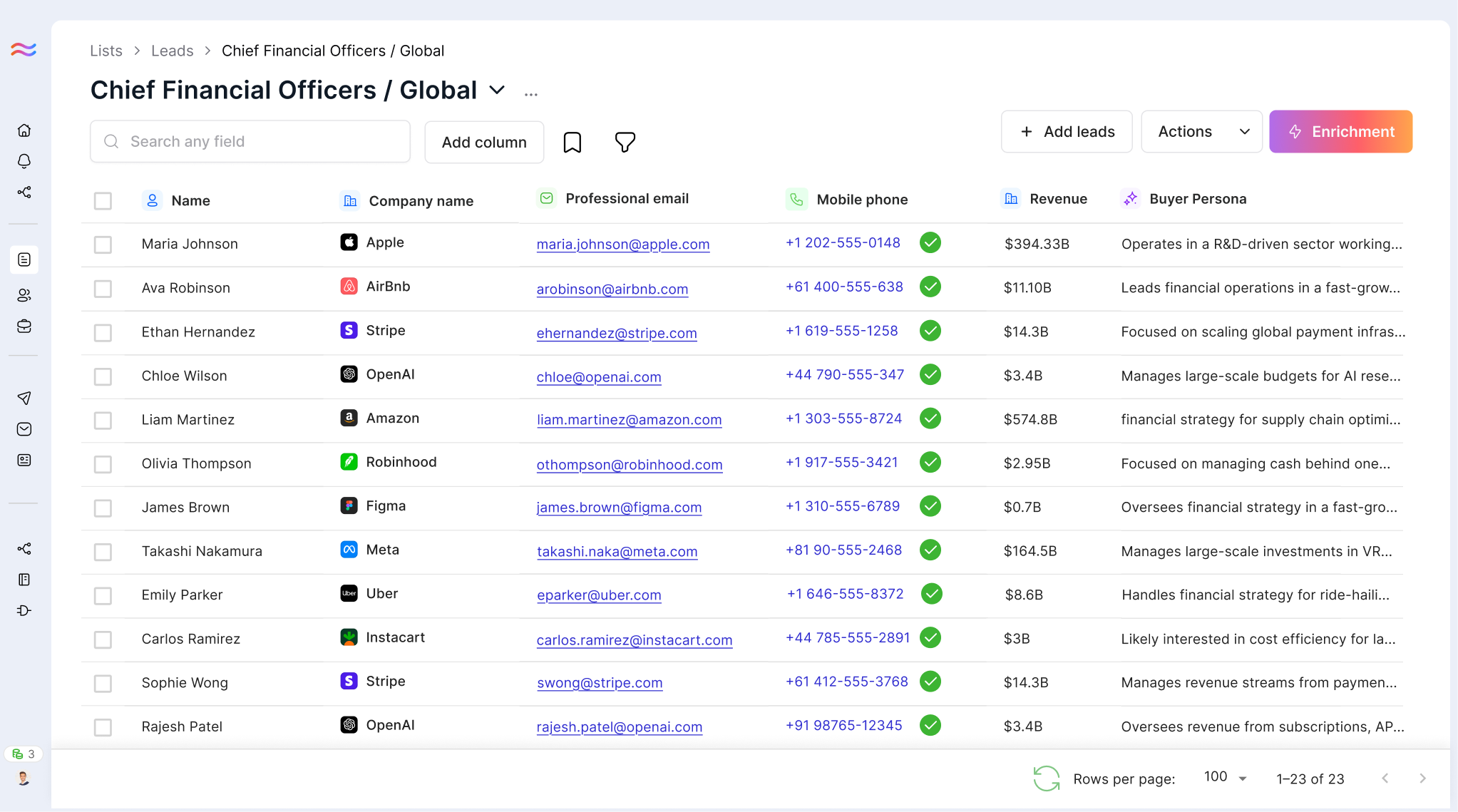The width and height of the screenshot is (1458, 812).
Task: Go to Lists breadcrumb
Action: 106,51
